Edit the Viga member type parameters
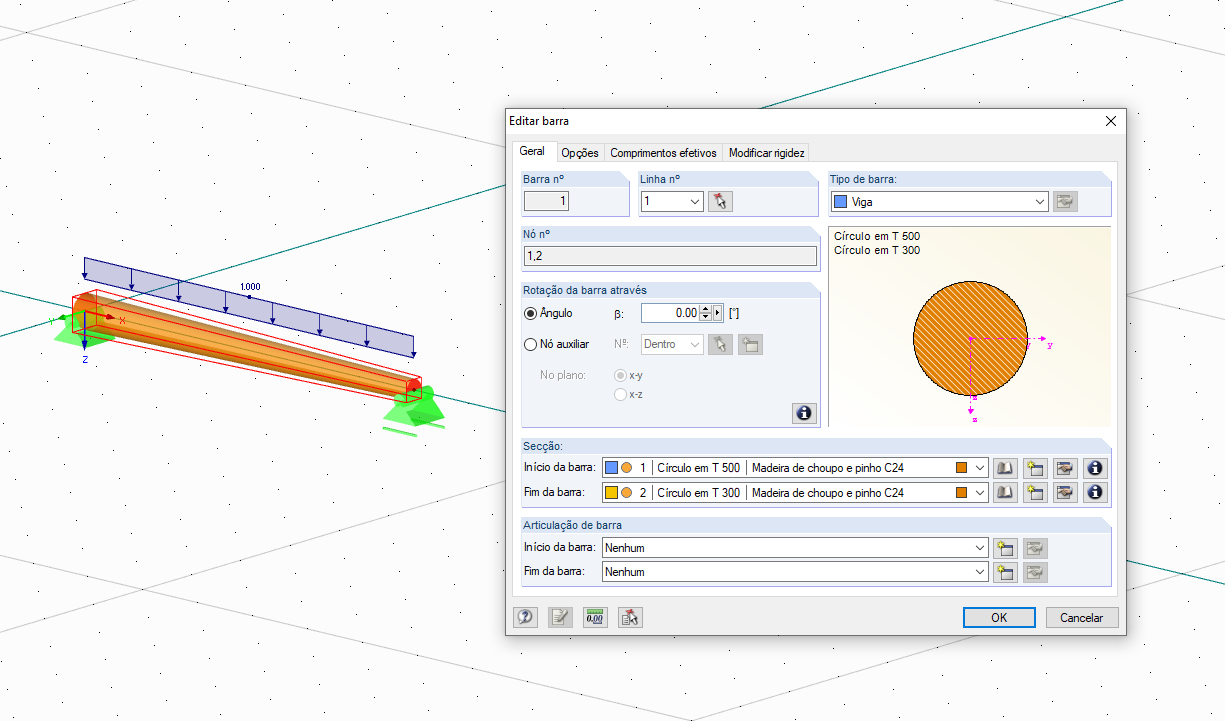This screenshot has height=721, width=1225. click(x=1064, y=200)
